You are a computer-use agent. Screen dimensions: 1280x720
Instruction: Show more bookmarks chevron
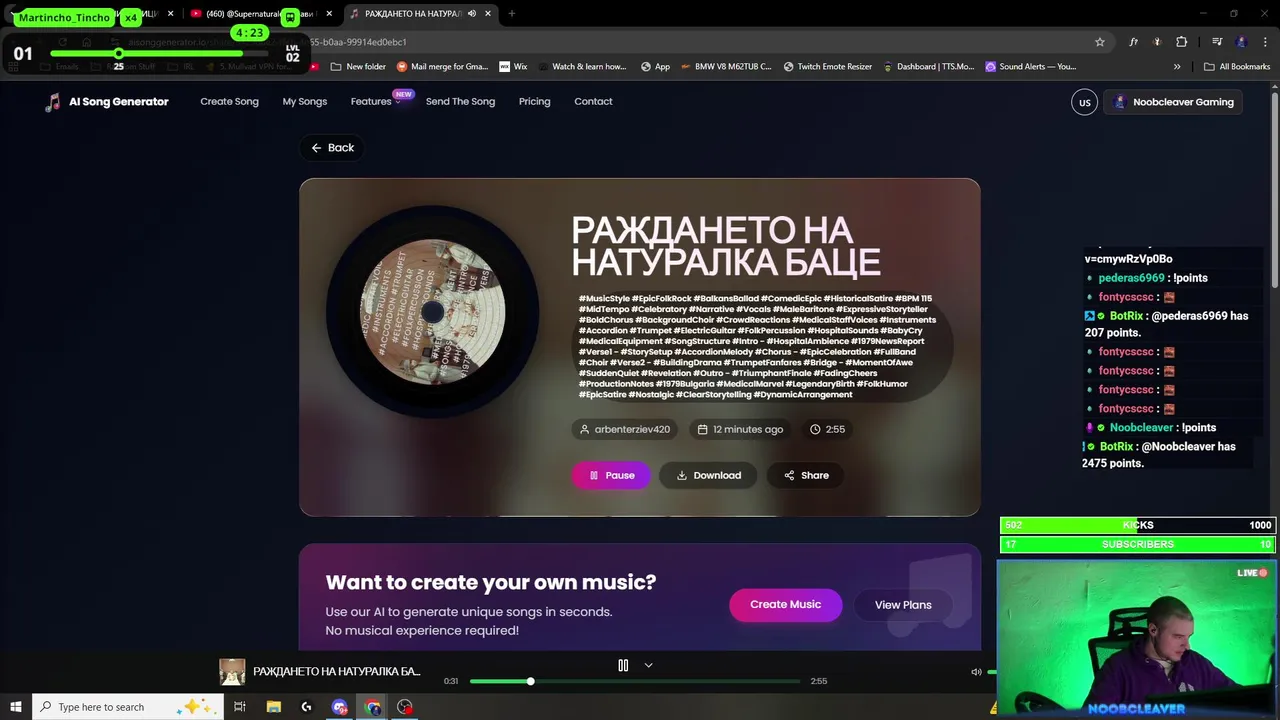[1177, 67]
